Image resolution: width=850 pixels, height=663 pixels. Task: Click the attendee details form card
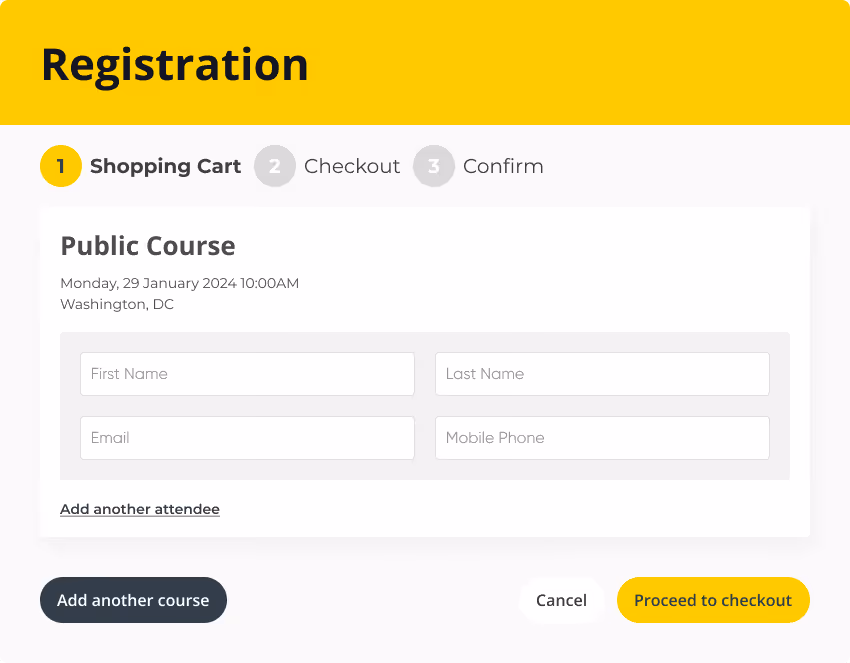pos(425,405)
